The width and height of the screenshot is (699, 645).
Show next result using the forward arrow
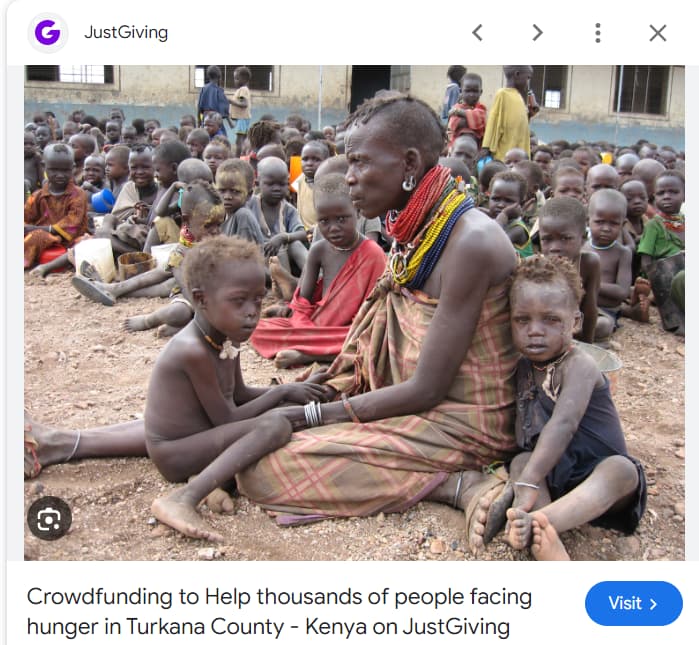538,33
